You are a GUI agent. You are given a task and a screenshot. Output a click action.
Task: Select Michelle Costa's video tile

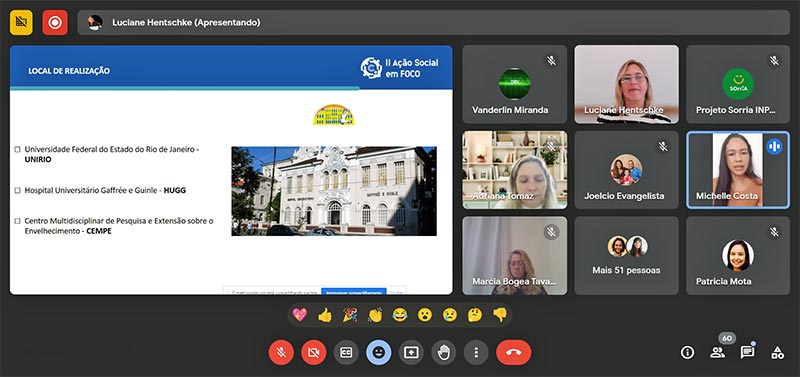coord(738,170)
